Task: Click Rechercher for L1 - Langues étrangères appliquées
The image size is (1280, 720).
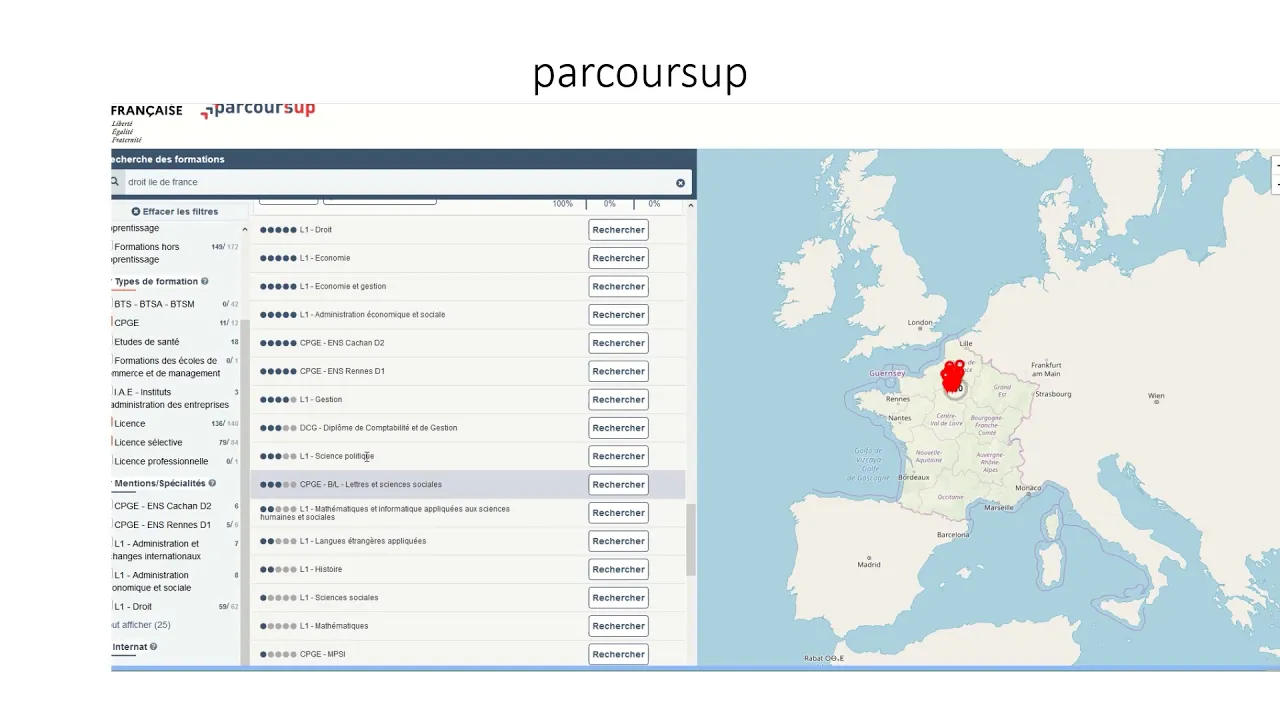Action: click(x=618, y=541)
